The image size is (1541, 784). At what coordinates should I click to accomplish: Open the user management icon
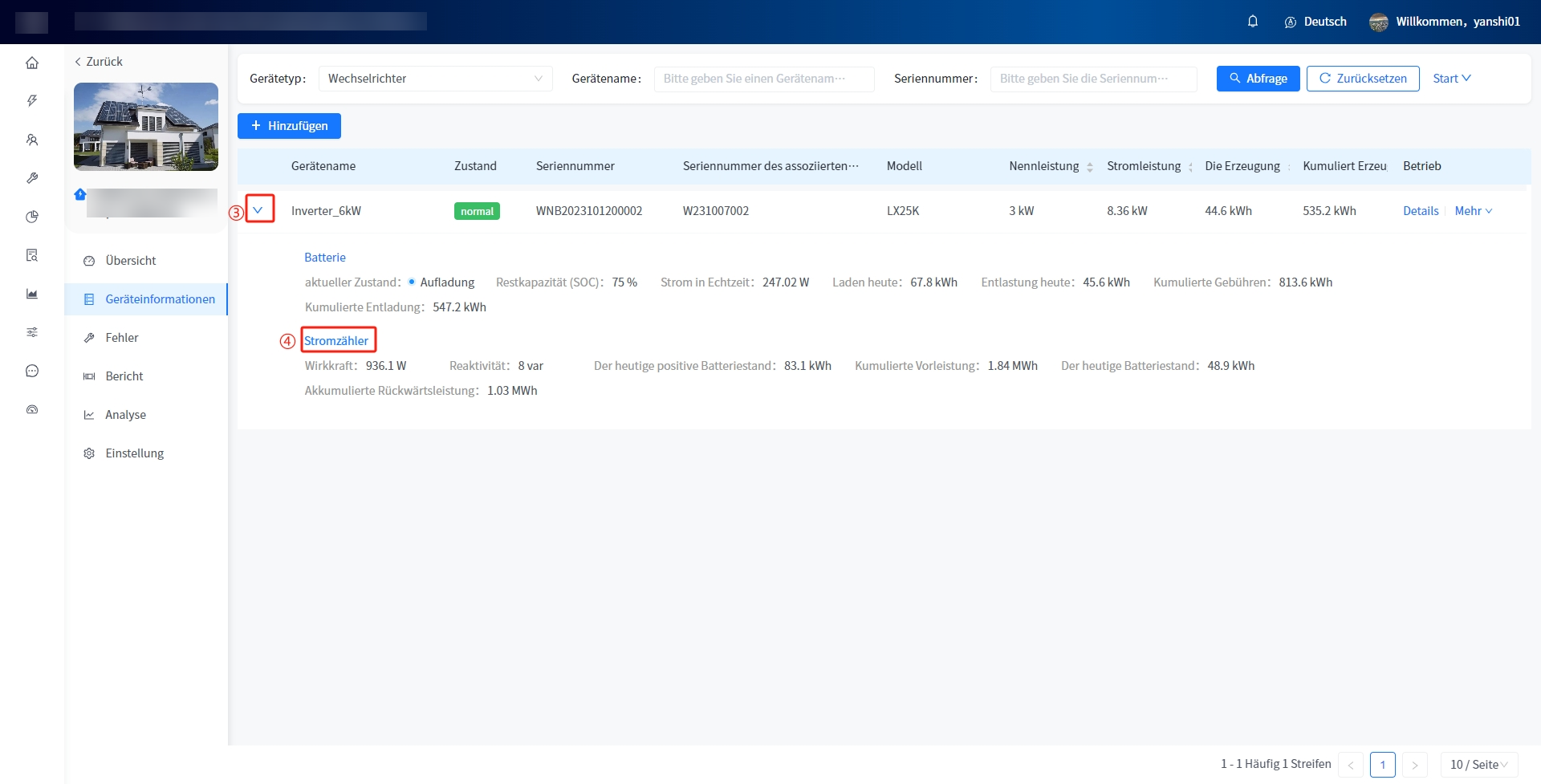pyautogui.click(x=32, y=140)
